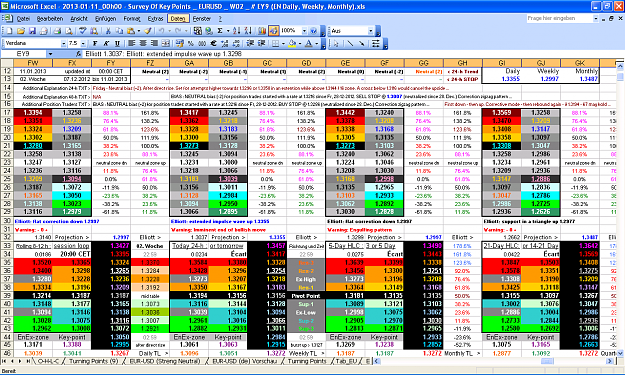Viewport: 625px width, 375px height.
Task: Open the Daten menu
Action: point(178,18)
